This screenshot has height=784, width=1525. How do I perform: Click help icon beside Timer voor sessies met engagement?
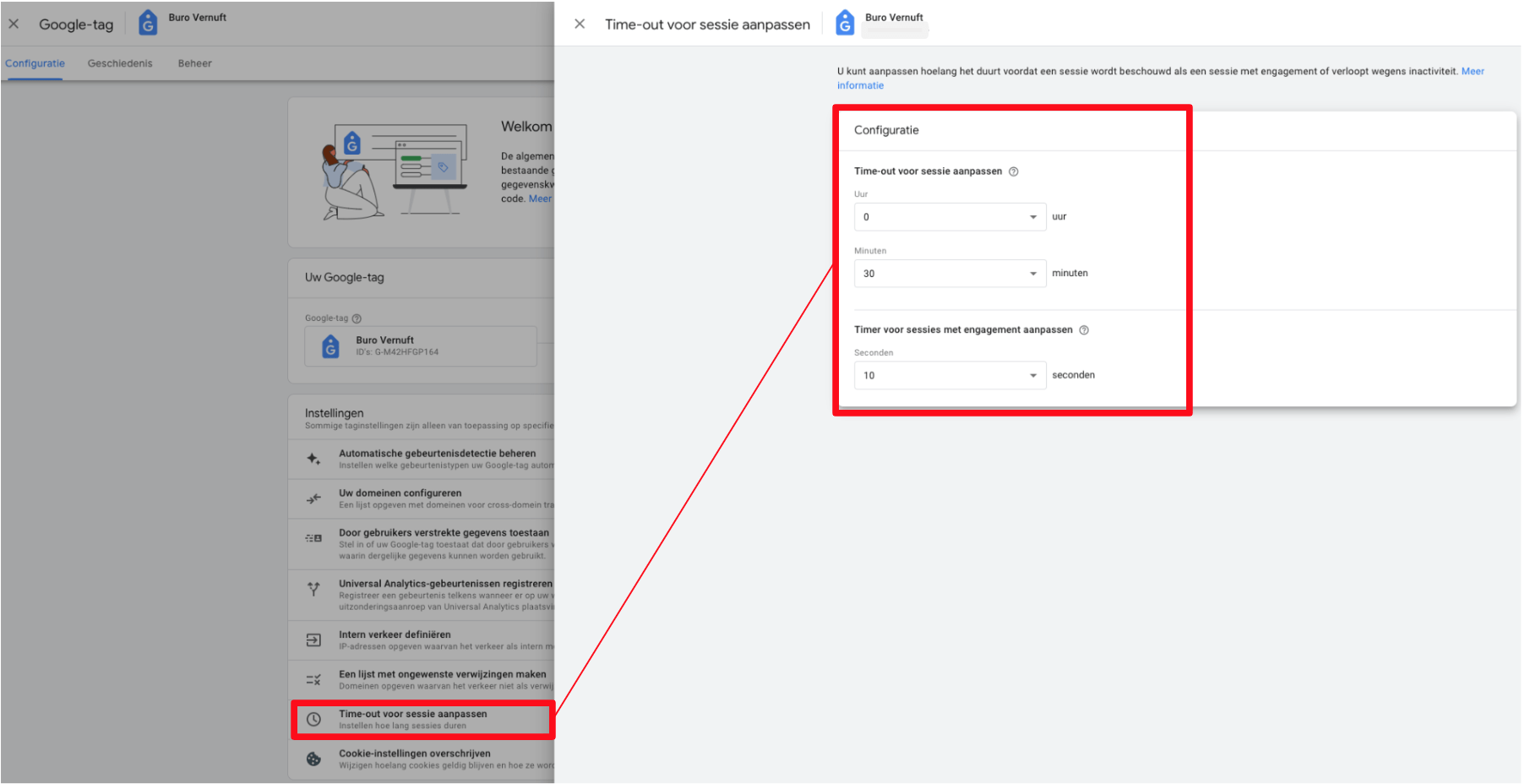[1084, 330]
